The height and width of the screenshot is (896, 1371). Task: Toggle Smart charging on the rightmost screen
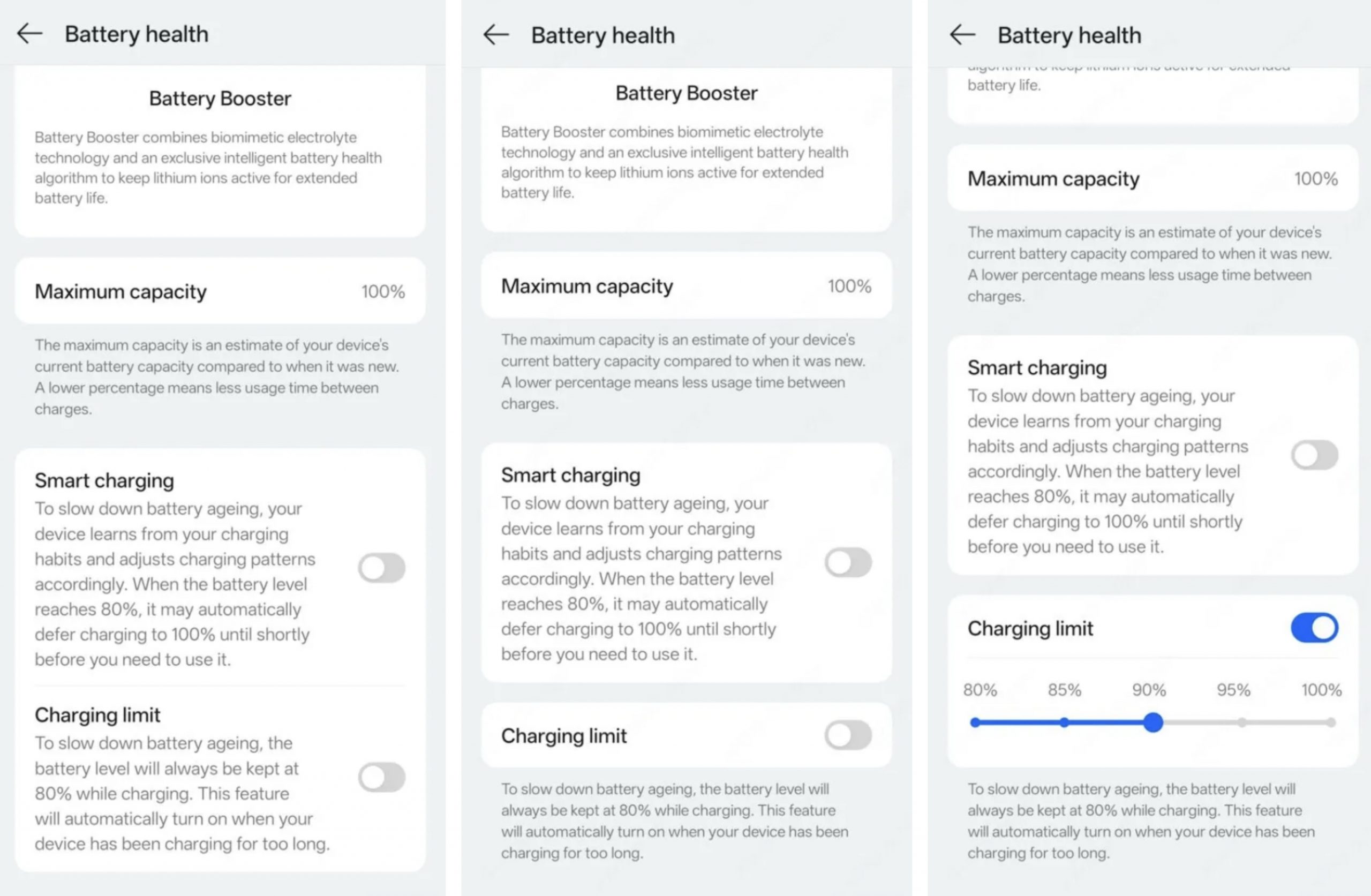click(x=1314, y=455)
